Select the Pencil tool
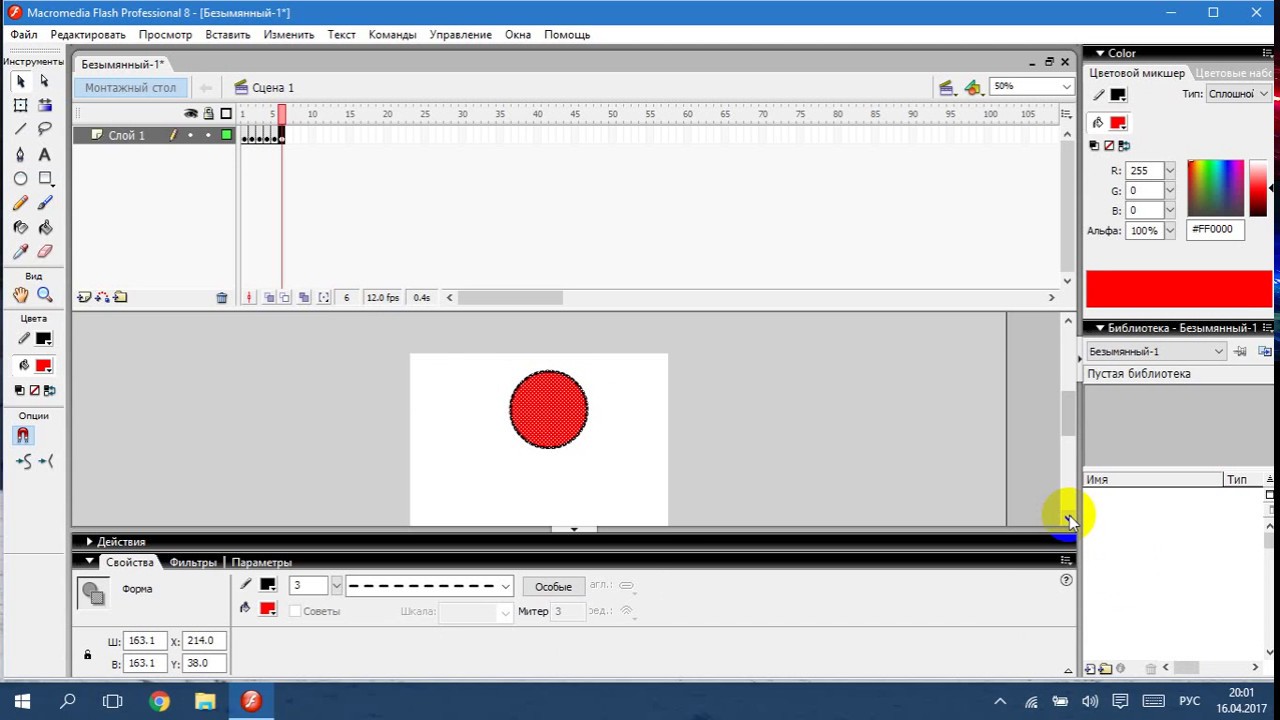 (20, 203)
